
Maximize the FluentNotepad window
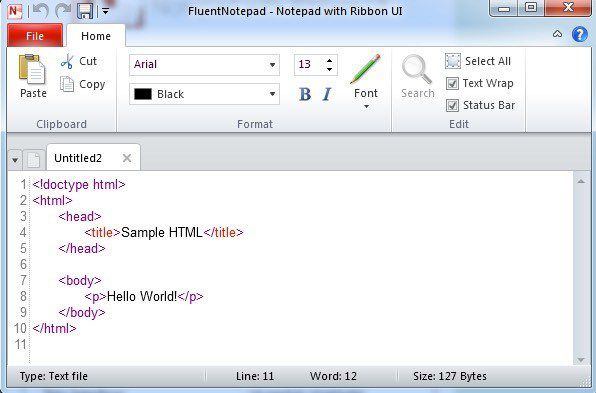coord(531,8)
